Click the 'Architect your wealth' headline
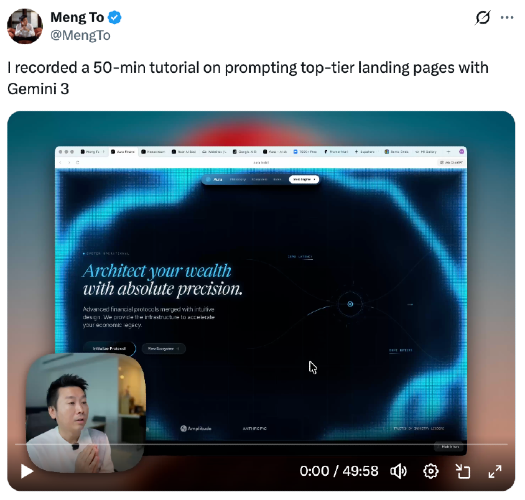The width and height of the screenshot is (525, 500). 162,280
